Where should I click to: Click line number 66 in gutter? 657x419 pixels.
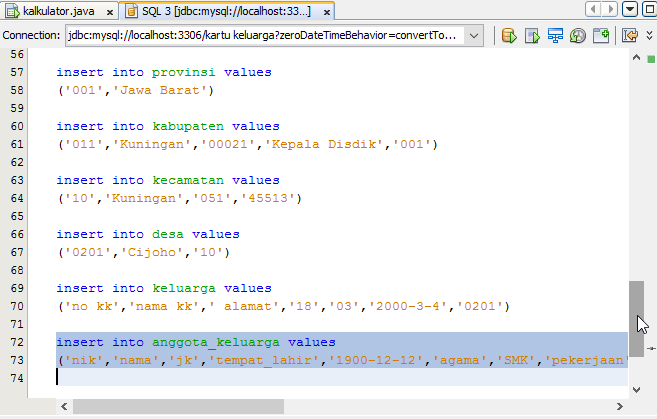tap(17, 234)
